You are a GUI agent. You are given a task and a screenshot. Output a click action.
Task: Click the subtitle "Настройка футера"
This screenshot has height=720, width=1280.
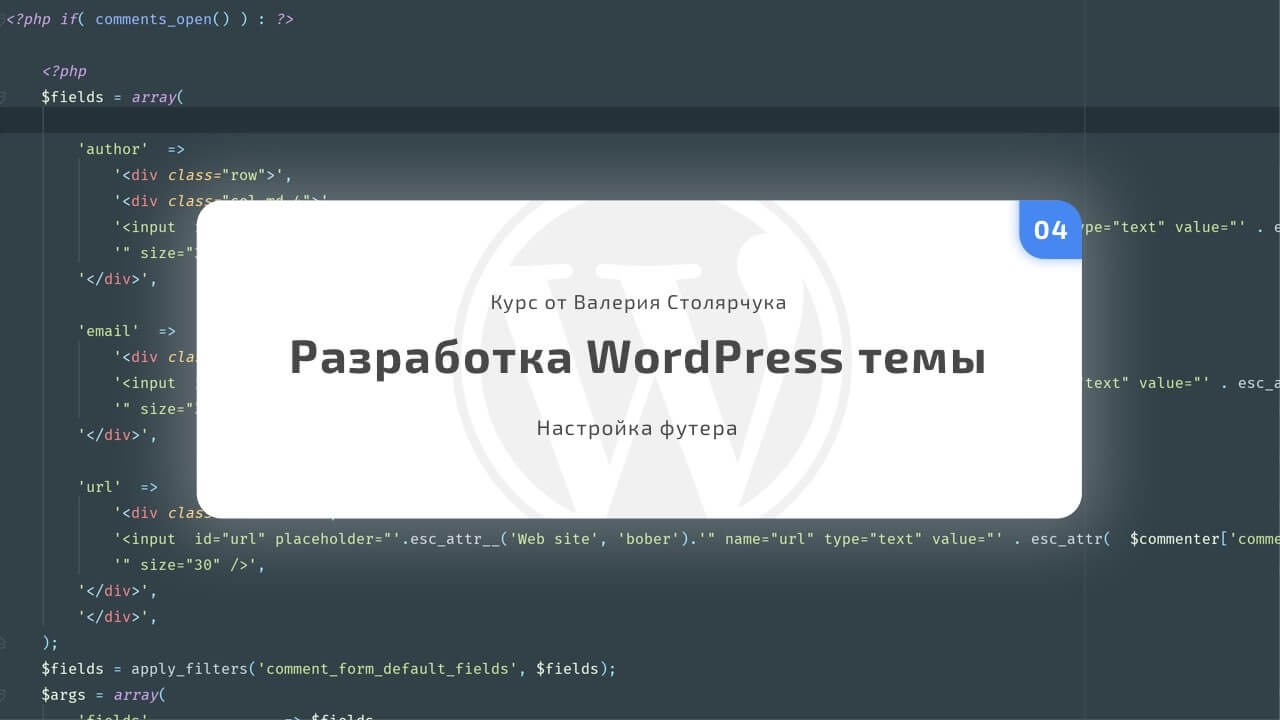click(x=638, y=427)
